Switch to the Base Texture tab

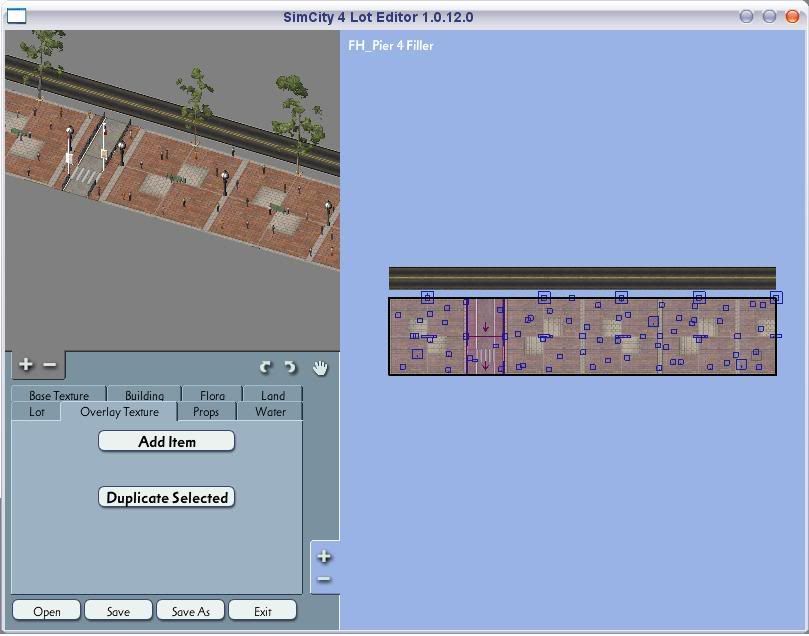[x=59, y=395]
